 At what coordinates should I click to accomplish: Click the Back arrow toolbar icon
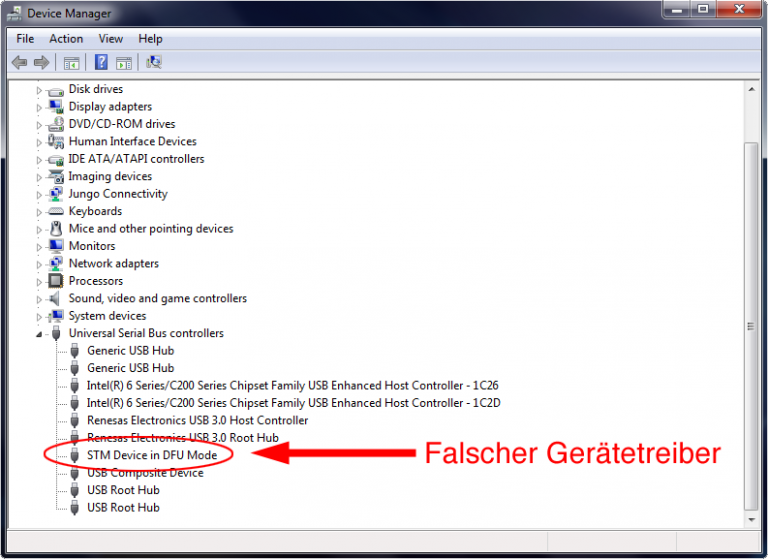click(x=19, y=62)
